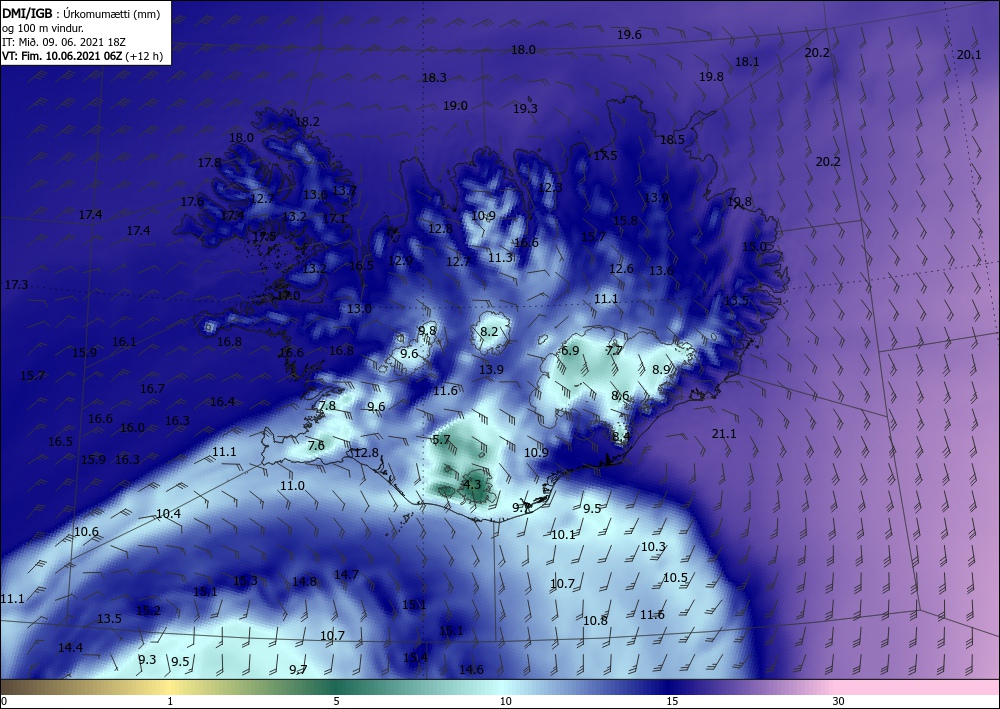Click the map value 10.4
This screenshot has width=1000, height=709.
click(168, 514)
